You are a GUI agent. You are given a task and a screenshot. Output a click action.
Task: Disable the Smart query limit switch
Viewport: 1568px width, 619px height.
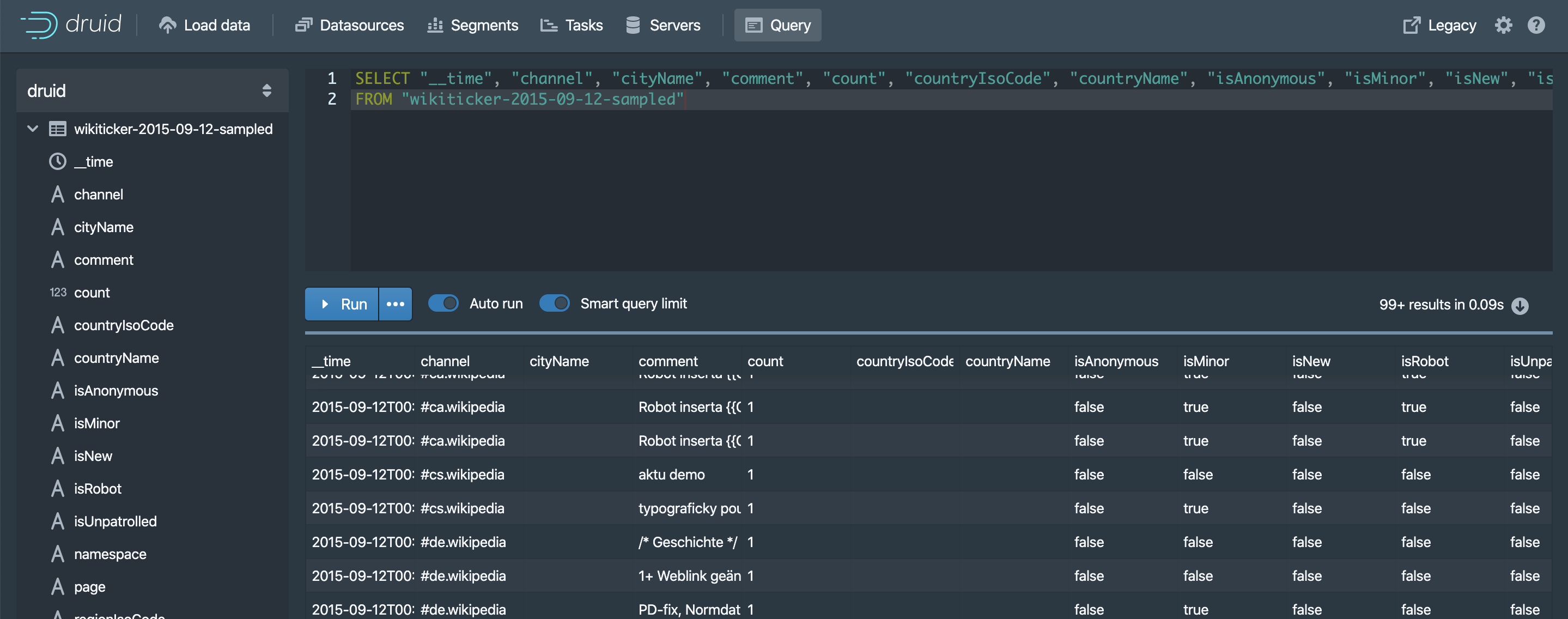click(x=554, y=303)
